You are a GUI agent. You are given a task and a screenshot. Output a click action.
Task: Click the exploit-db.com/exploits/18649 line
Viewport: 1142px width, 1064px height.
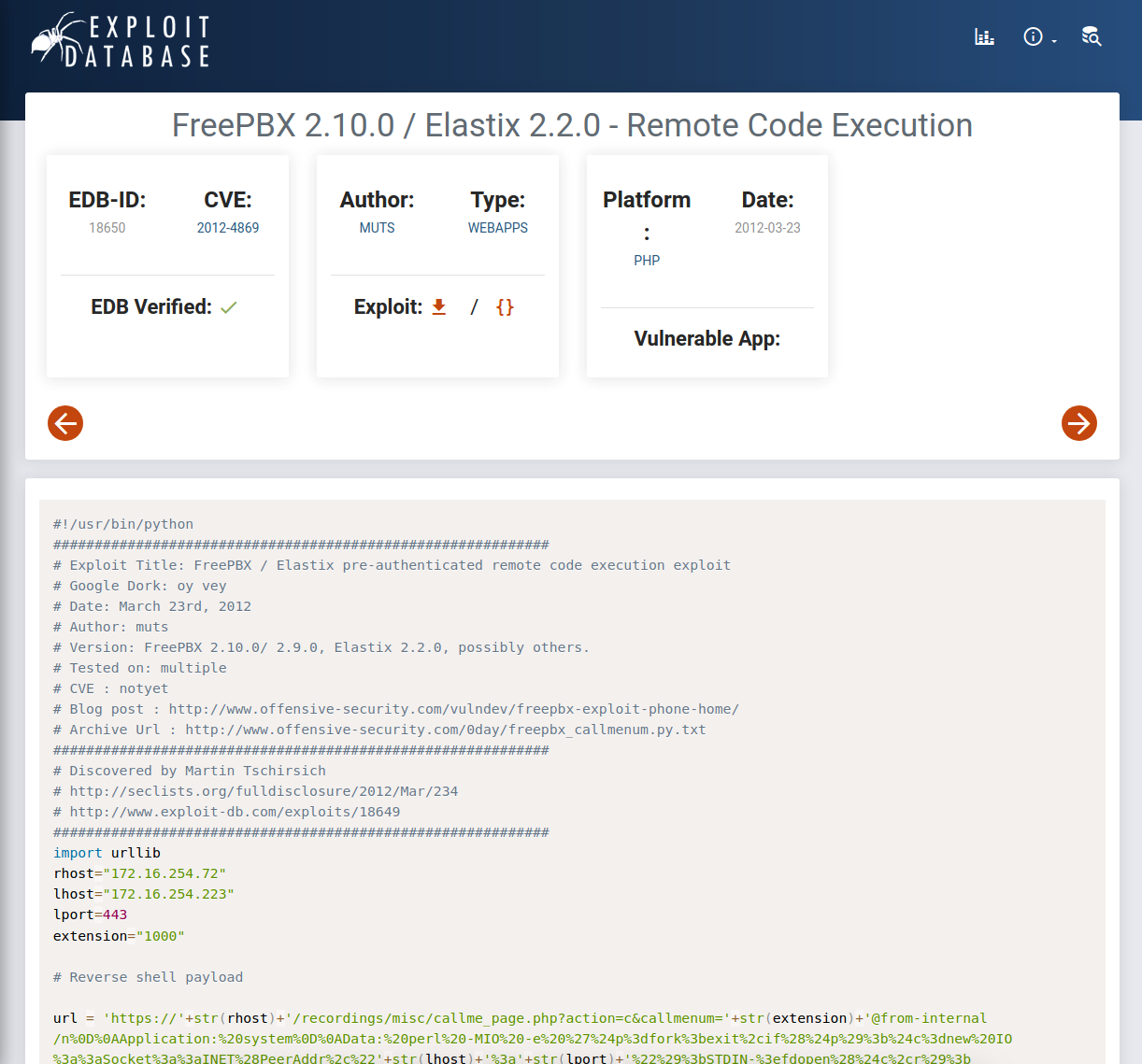227,812
